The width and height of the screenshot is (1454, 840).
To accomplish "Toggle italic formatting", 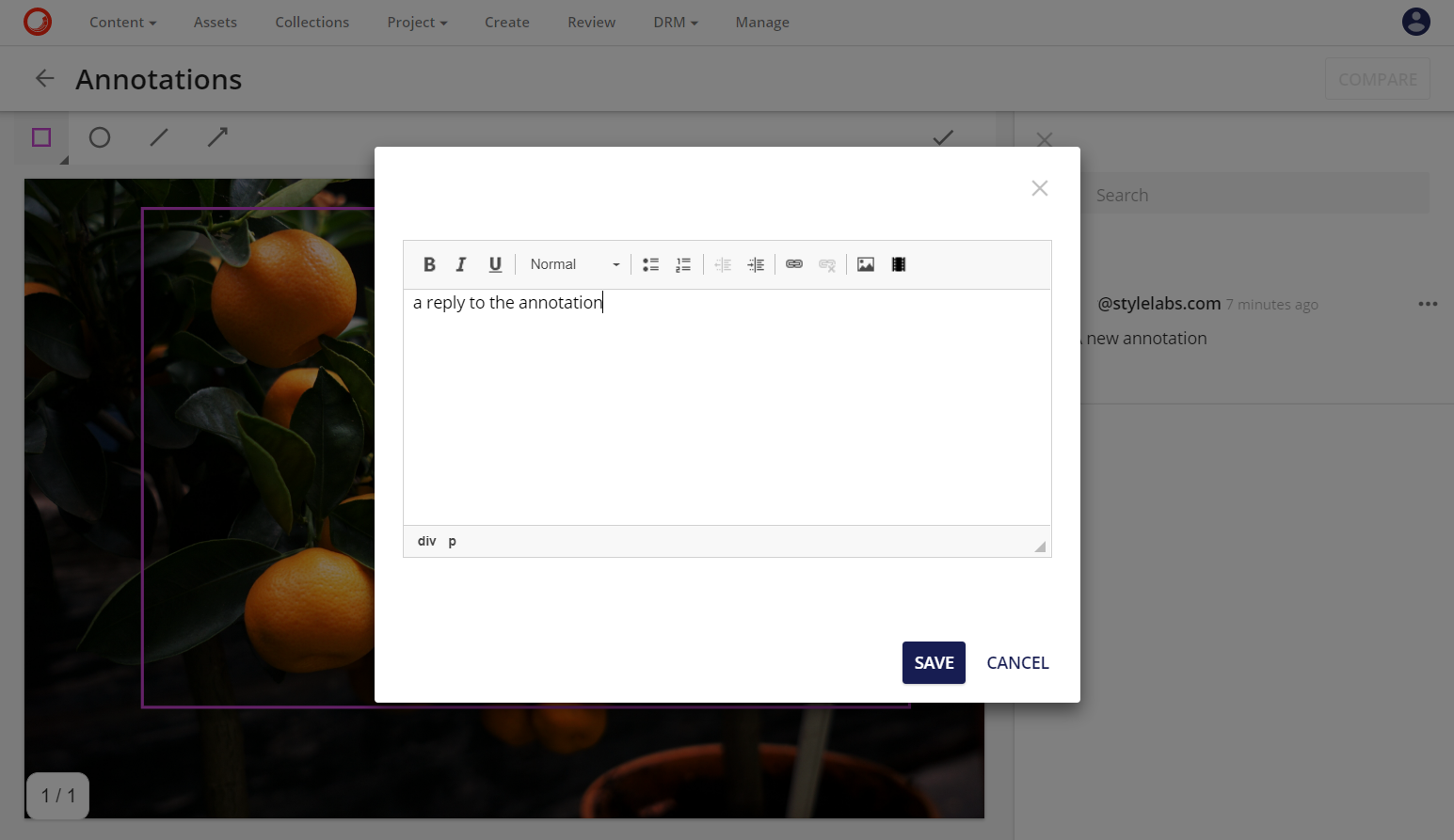I will tap(461, 264).
